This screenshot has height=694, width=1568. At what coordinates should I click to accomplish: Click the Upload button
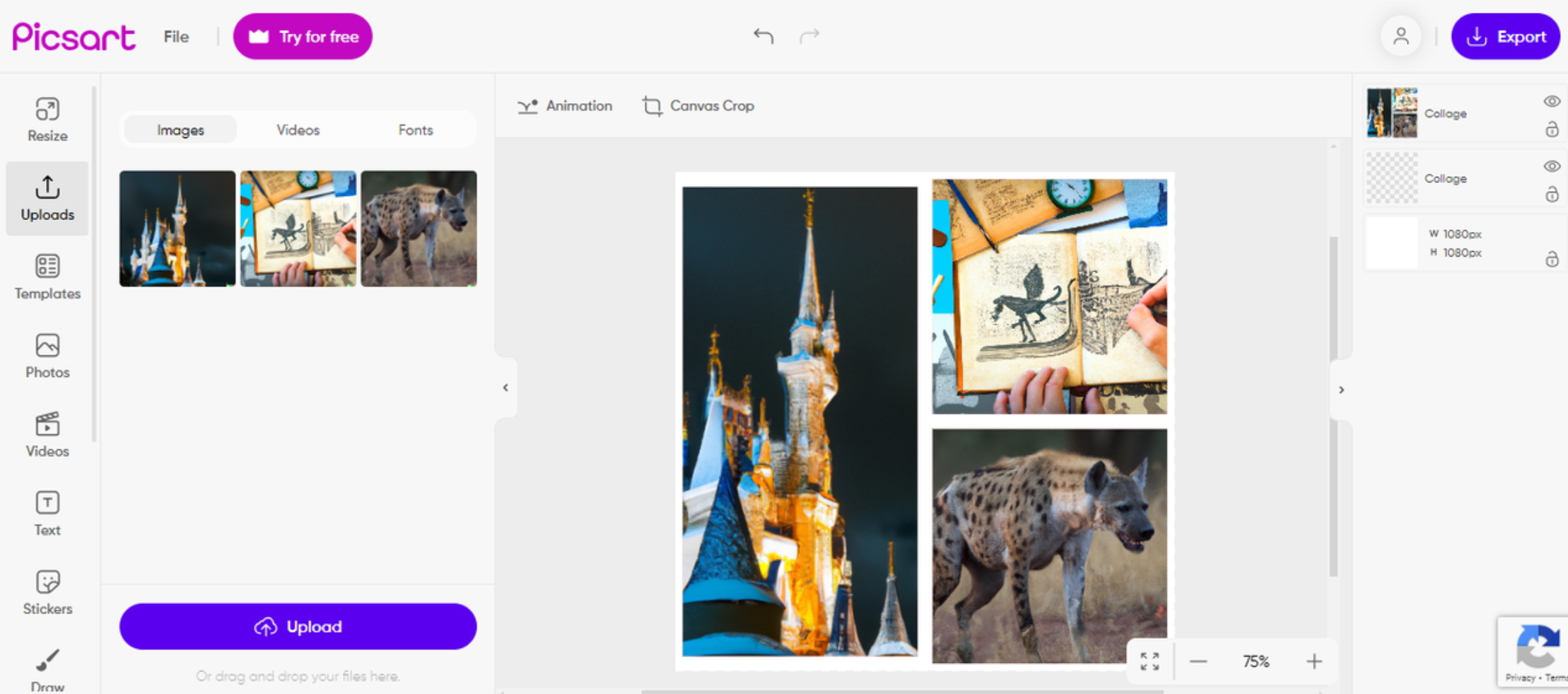(x=298, y=626)
